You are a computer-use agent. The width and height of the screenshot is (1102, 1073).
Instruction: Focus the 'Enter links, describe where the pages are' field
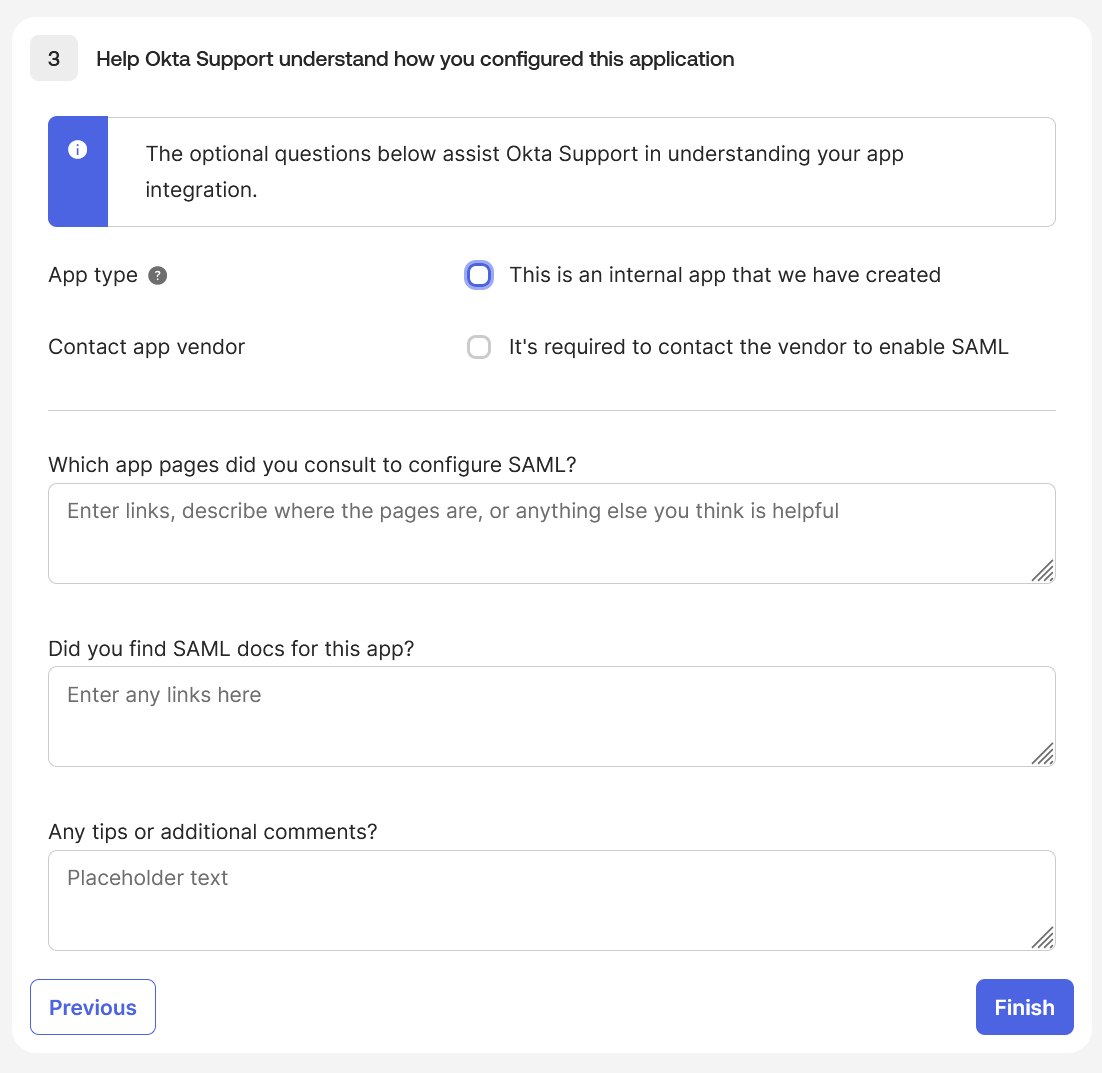click(x=550, y=533)
